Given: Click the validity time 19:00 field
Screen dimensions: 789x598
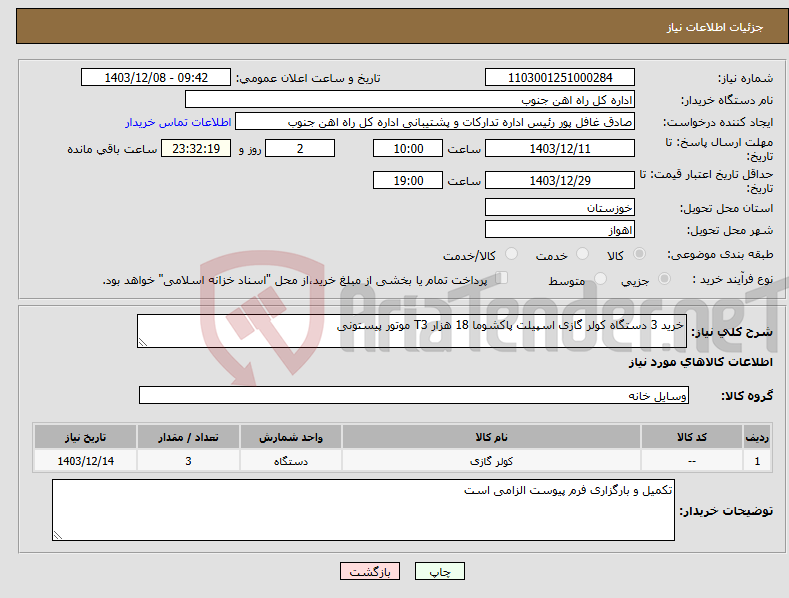Looking at the screenshot, I should (x=408, y=180).
